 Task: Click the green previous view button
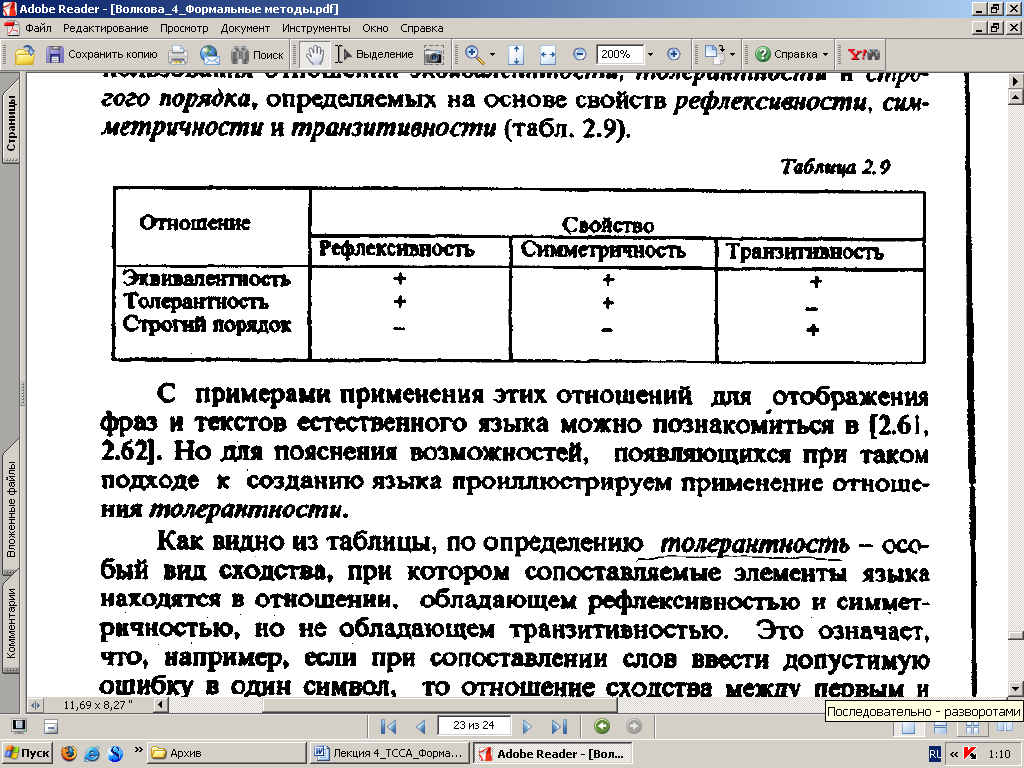(602, 726)
